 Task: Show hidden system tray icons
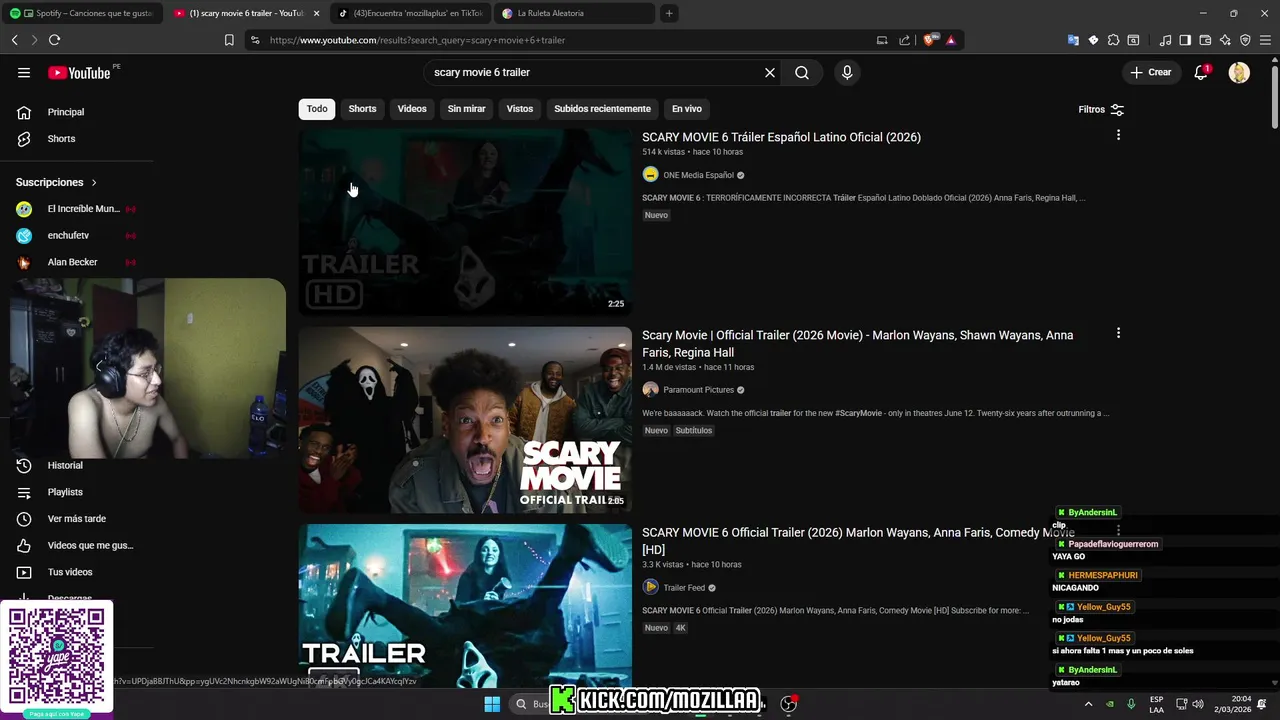(1088, 704)
